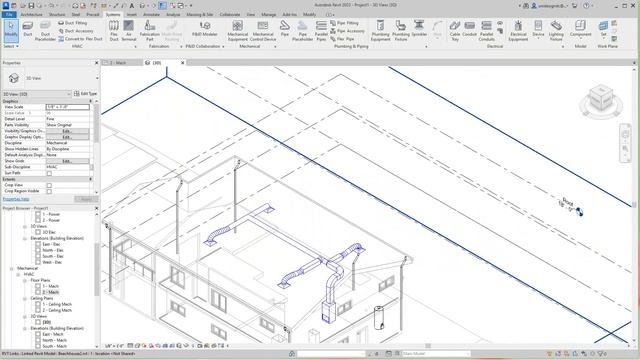Click the View Scale value field

[68, 107]
